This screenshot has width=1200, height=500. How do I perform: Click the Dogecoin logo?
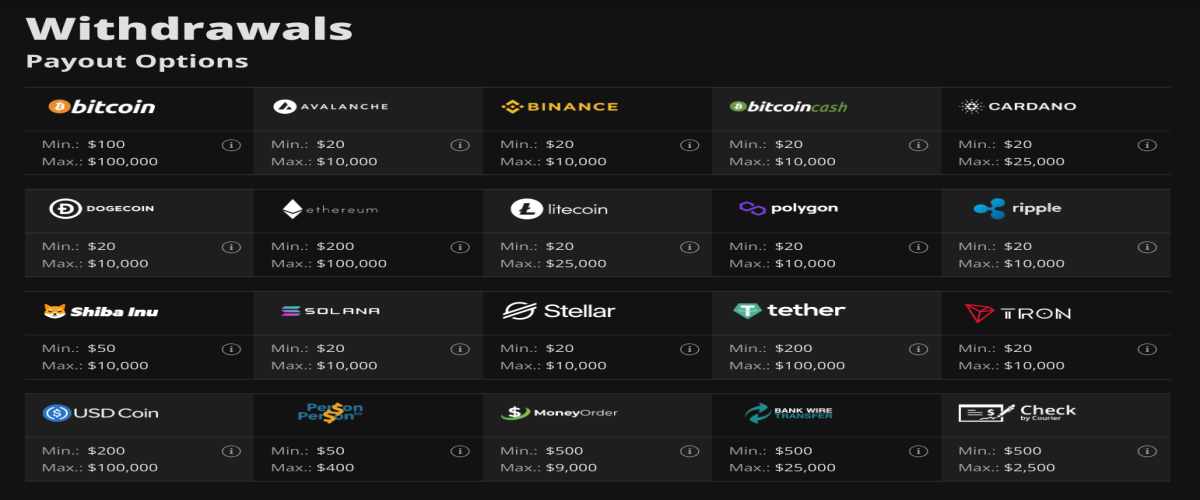point(102,209)
